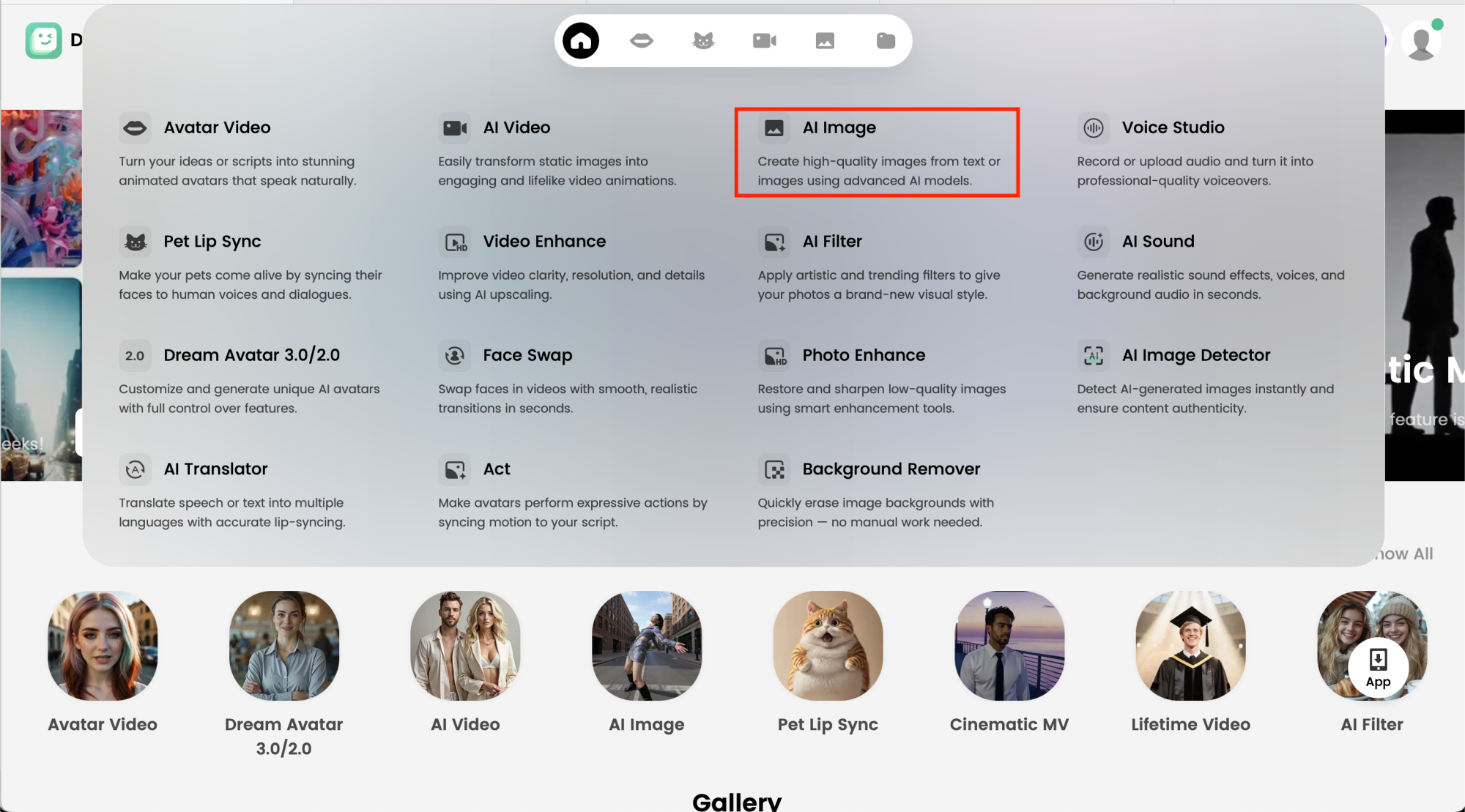Click the Show All link
This screenshot has width=1465, height=812.
(x=1403, y=554)
